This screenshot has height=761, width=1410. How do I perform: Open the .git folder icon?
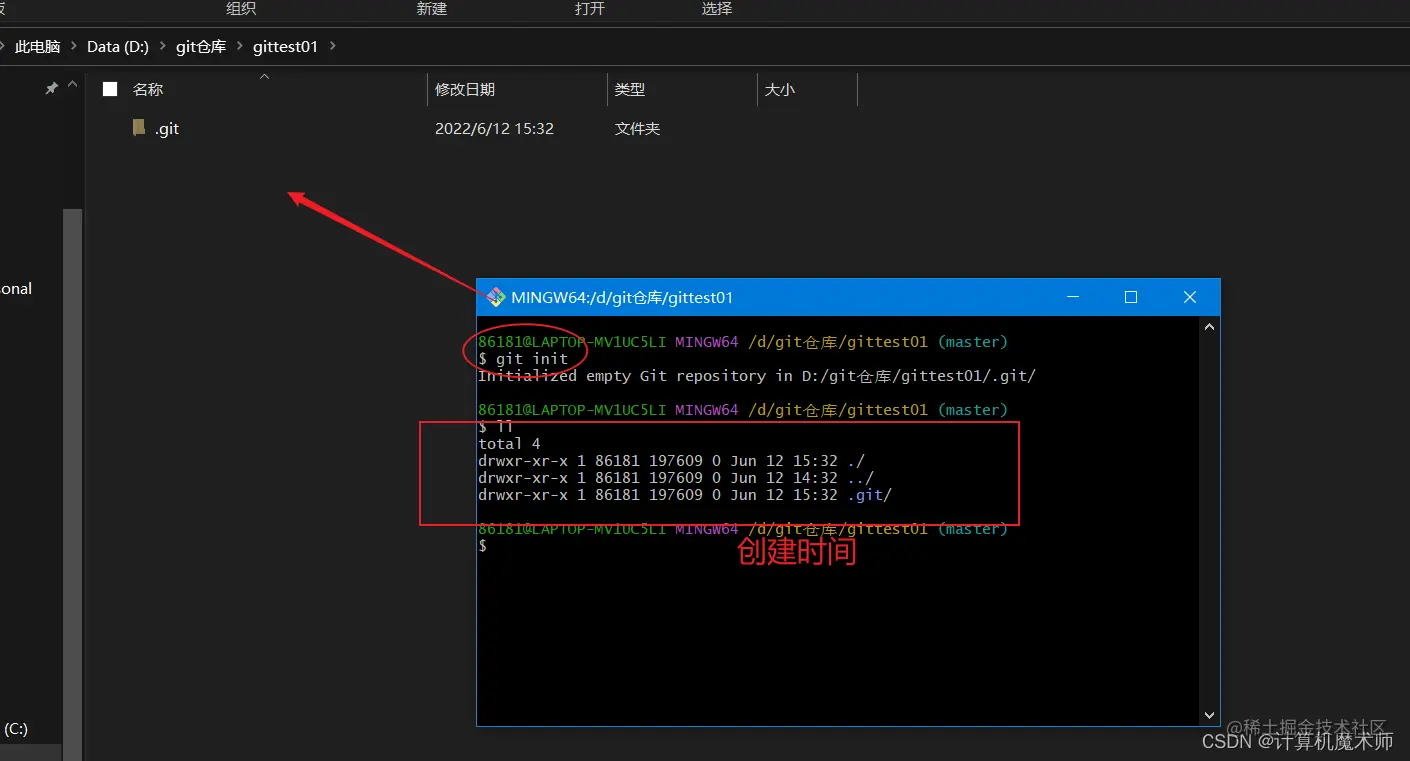[139, 128]
